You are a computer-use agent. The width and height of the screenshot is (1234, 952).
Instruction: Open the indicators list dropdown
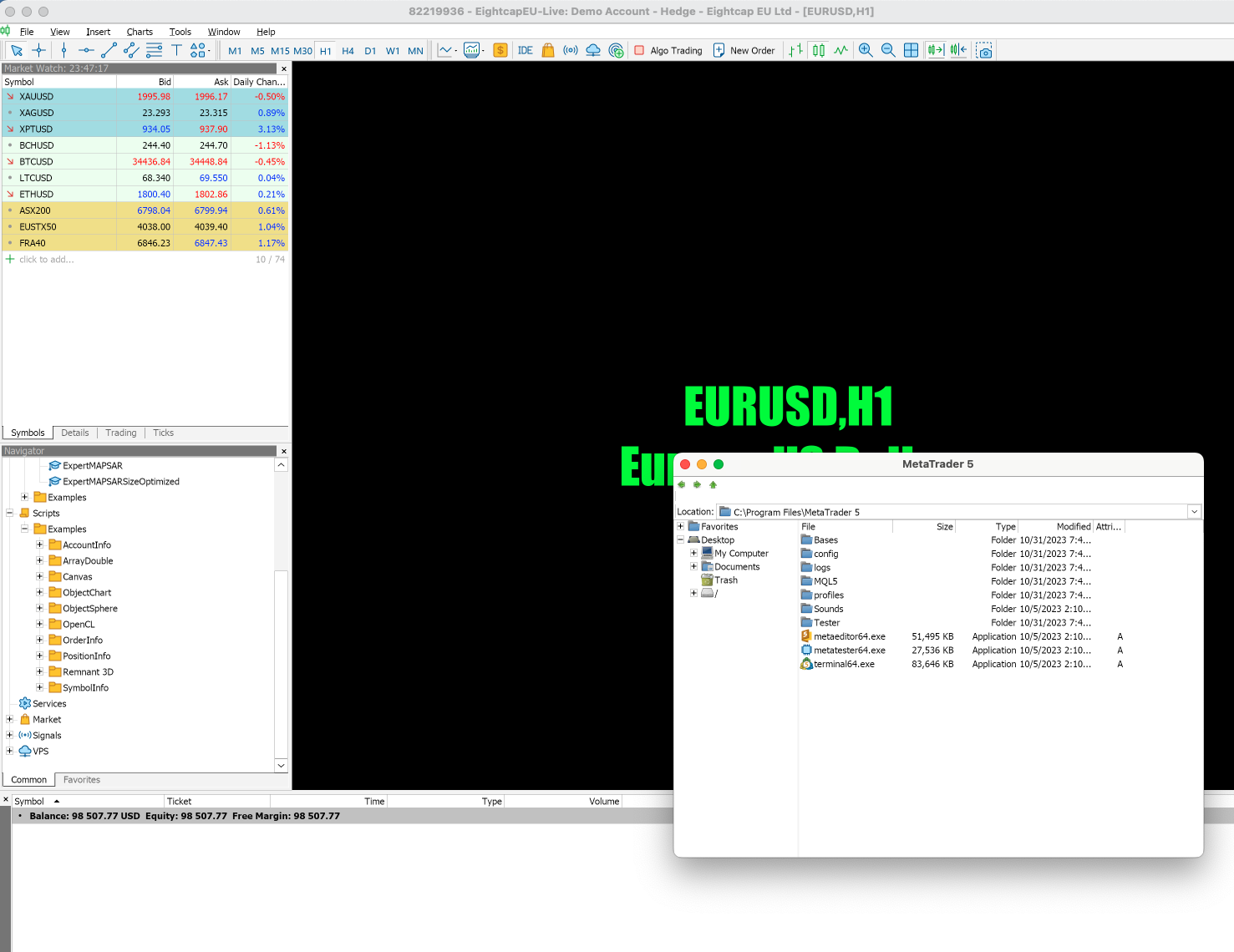[474, 51]
